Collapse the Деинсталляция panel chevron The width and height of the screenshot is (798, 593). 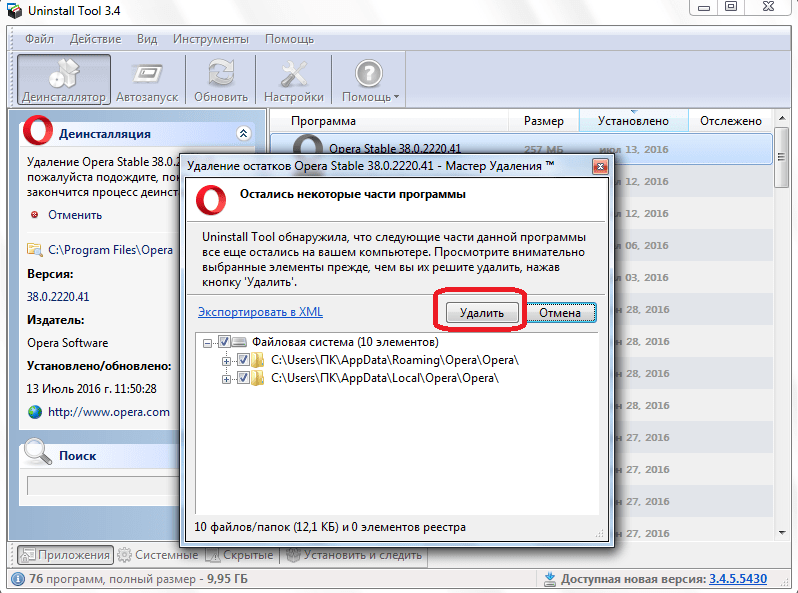[243, 133]
